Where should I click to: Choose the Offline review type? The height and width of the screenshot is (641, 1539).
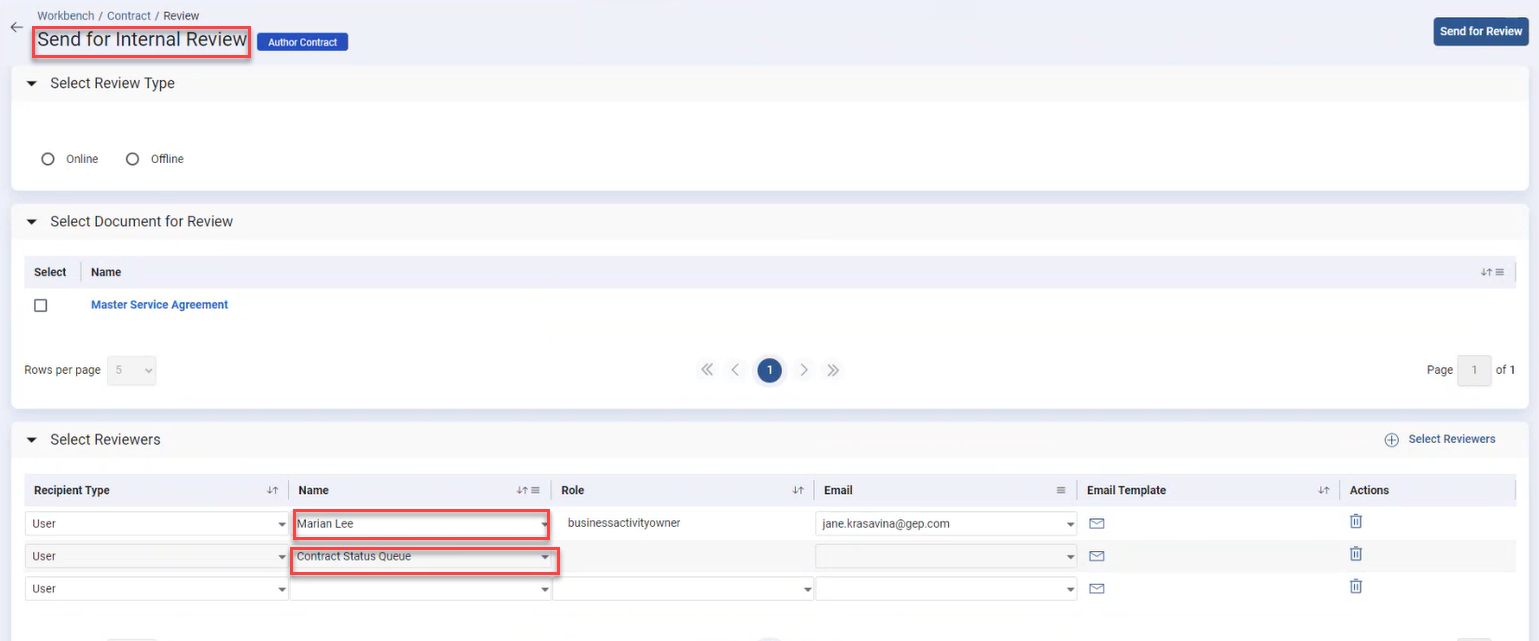pos(132,159)
